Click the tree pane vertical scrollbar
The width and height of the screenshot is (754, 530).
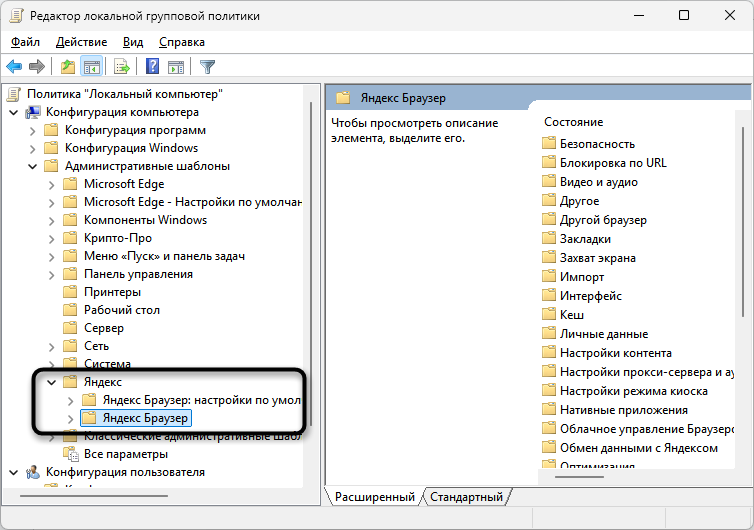(311, 264)
